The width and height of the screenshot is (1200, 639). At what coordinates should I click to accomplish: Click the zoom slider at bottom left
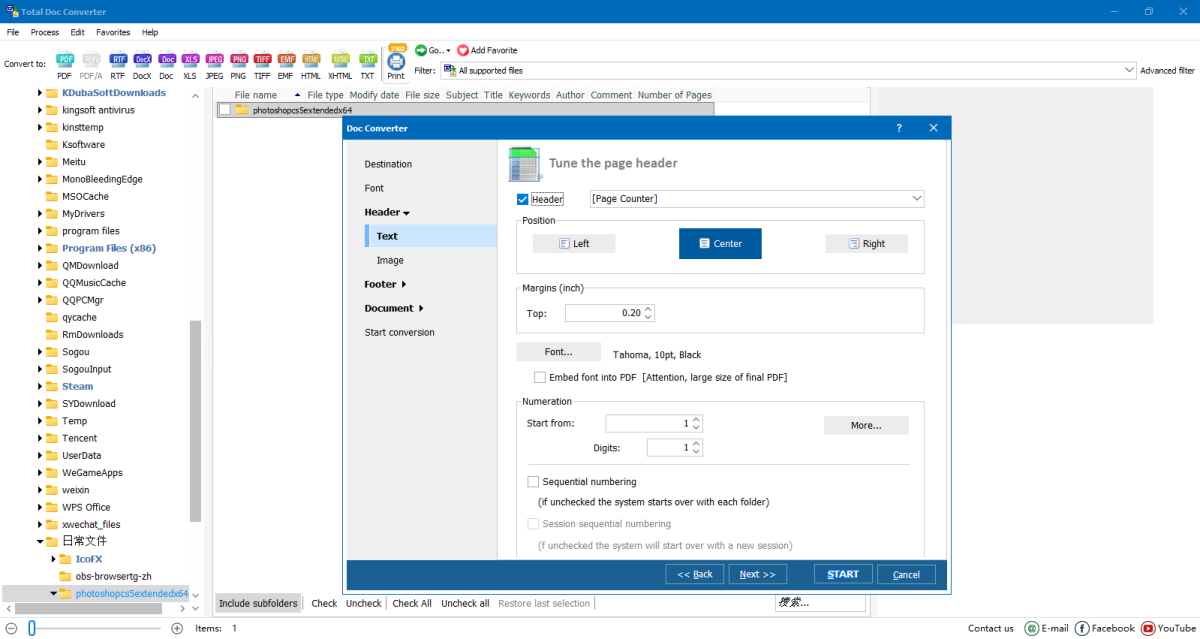point(32,628)
